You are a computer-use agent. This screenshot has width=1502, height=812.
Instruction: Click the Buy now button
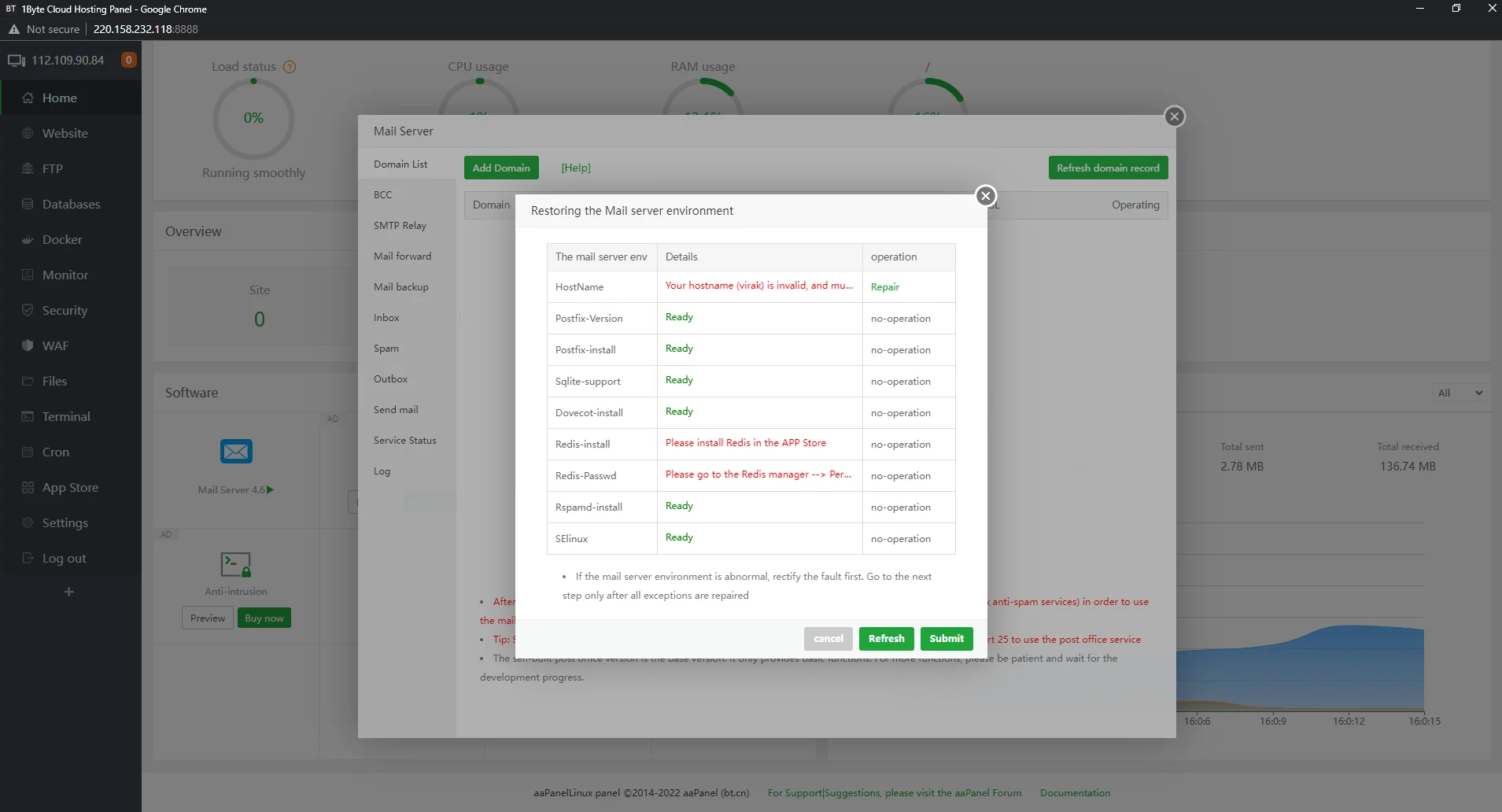tap(264, 618)
